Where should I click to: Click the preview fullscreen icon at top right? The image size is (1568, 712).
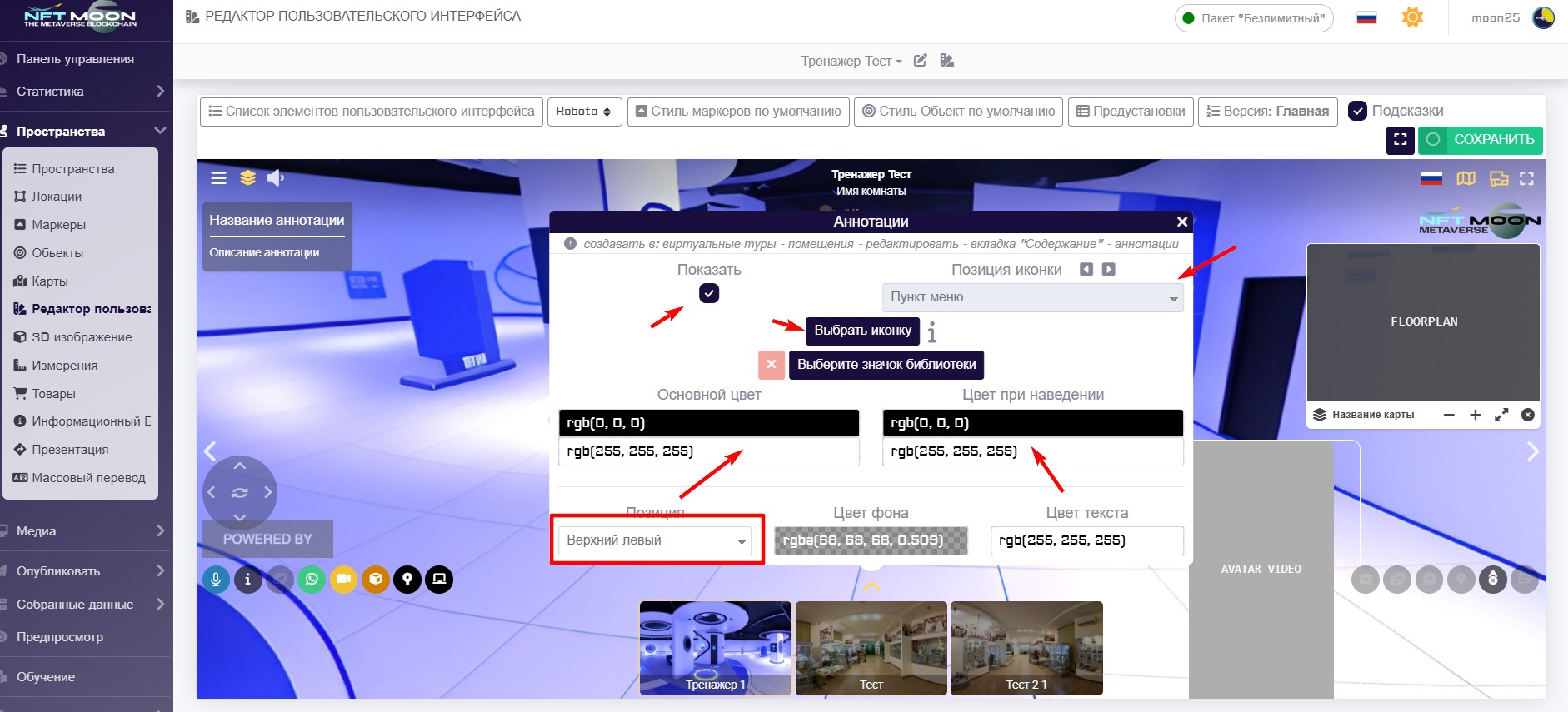tap(1526, 178)
